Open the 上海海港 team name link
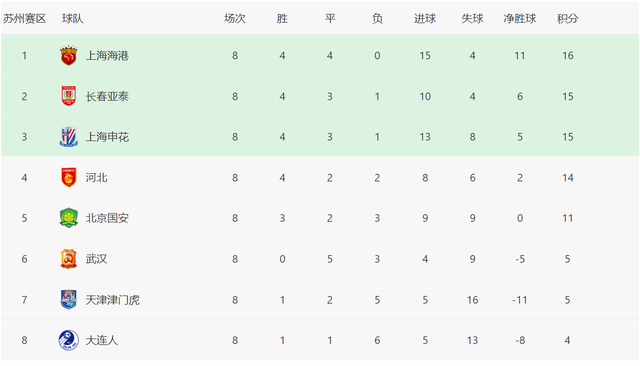Image resolution: width=640 pixels, height=366 pixels. (x=107, y=55)
